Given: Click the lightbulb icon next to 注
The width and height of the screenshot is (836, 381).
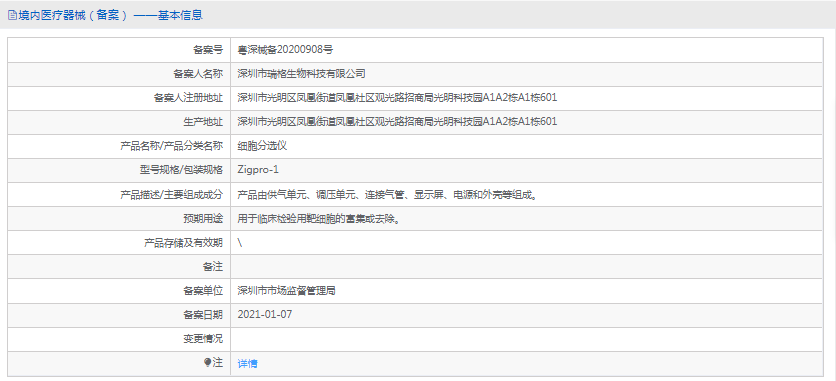Looking at the screenshot, I should 208,362.
